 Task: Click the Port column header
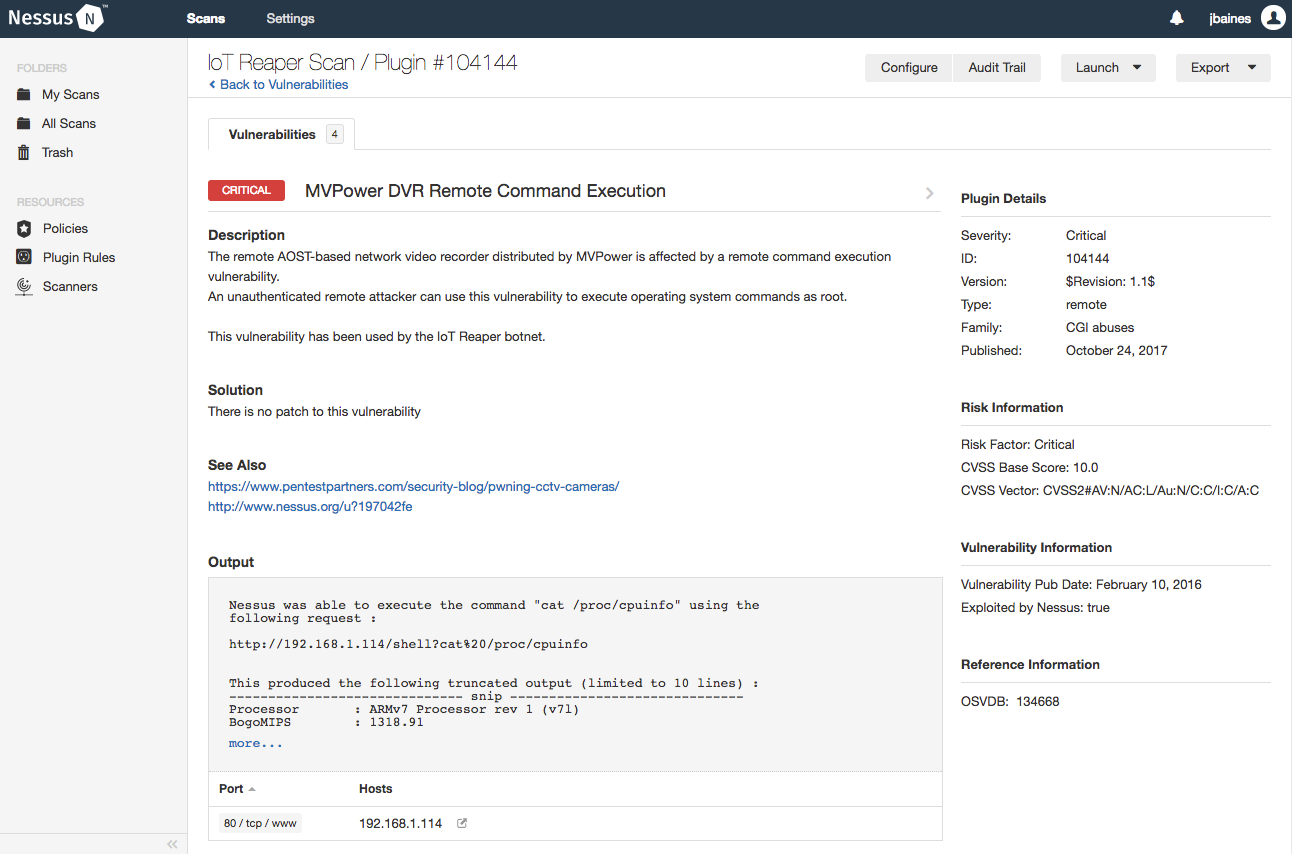coord(231,789)
